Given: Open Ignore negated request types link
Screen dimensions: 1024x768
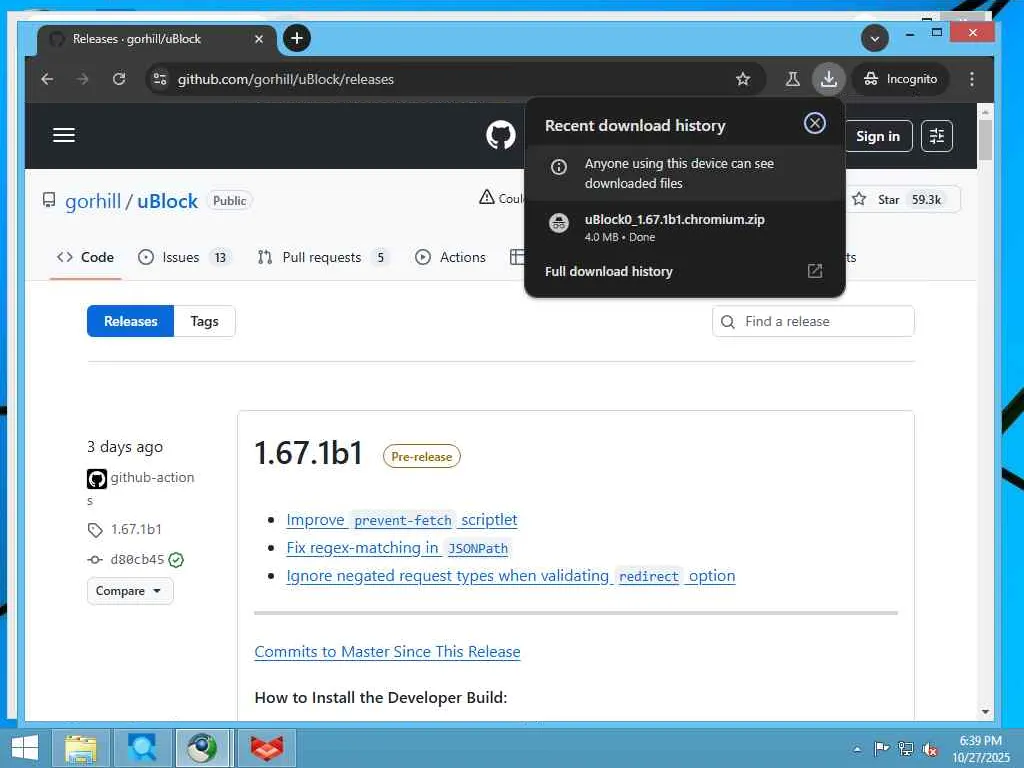Looking at the screenshot, I should (x=511, y=576).
